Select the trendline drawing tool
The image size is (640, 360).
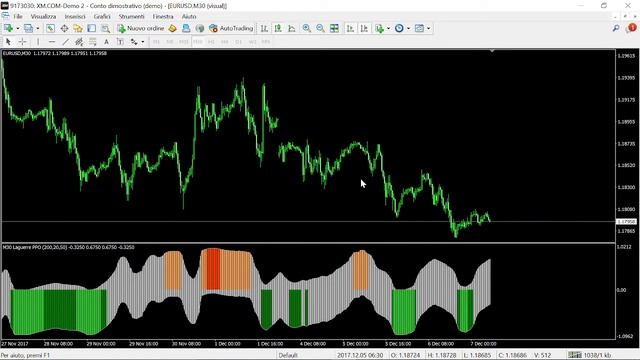[65, 42]
